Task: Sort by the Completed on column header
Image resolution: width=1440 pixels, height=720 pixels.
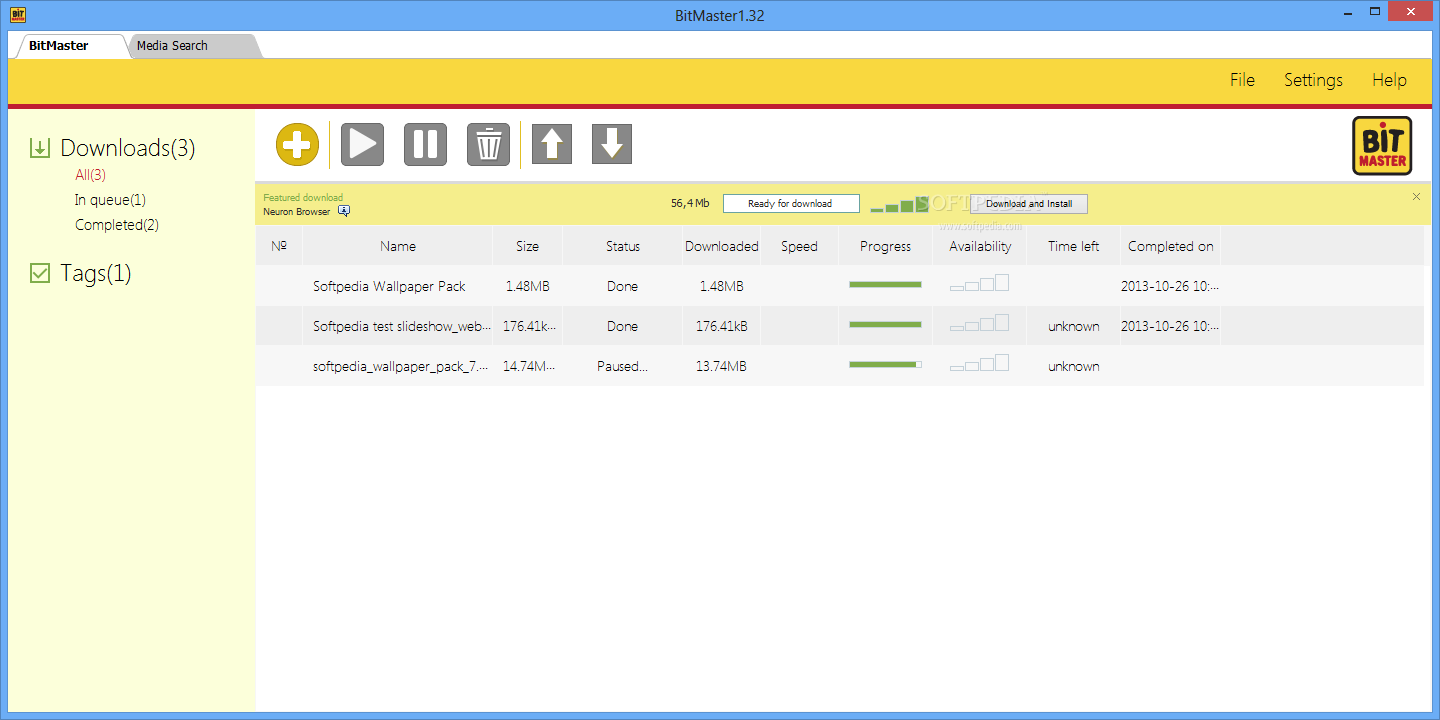Action: (x=1171, y=246)
